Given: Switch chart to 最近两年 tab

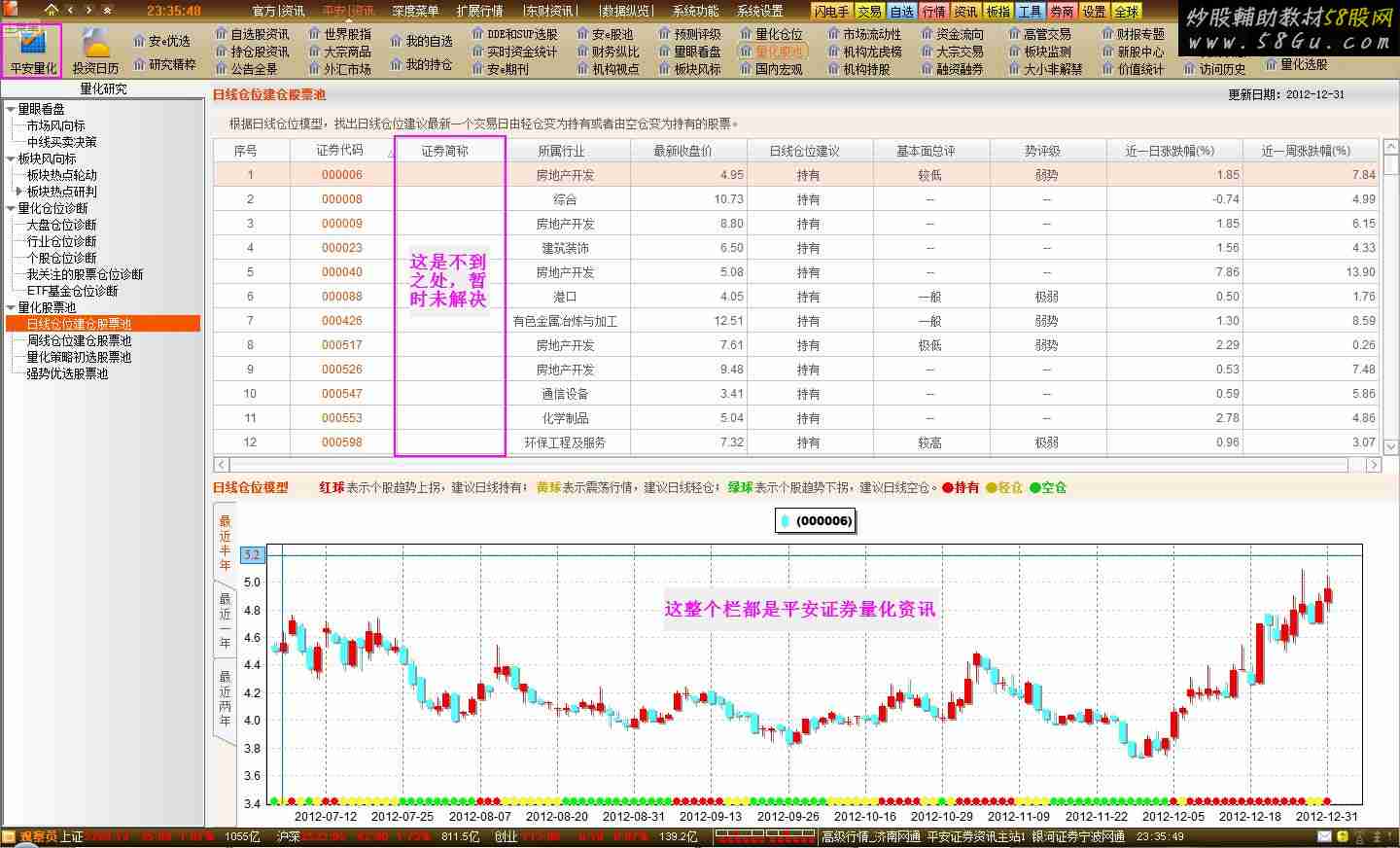Looking at the screenshot, I should point(225,698).
